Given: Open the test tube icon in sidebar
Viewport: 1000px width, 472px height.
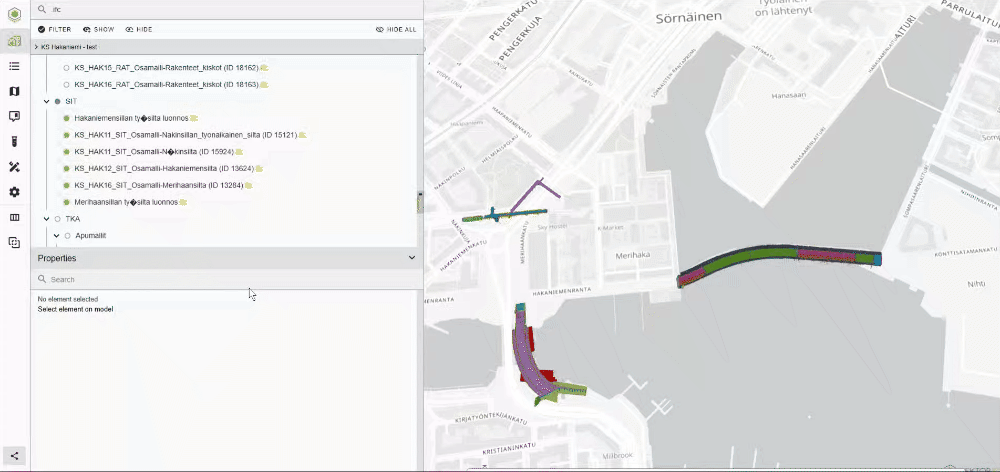Looking at the screenshot, I should 14,142.
